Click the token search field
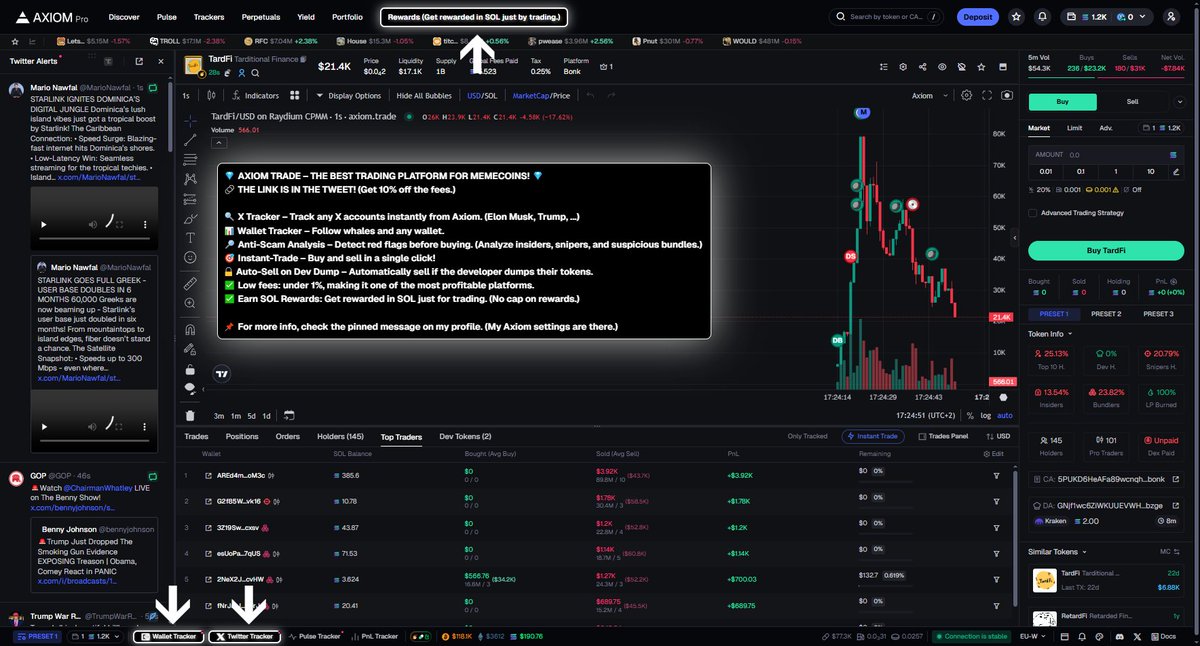Screen dimensions: 1200x646 pos(886,17)
